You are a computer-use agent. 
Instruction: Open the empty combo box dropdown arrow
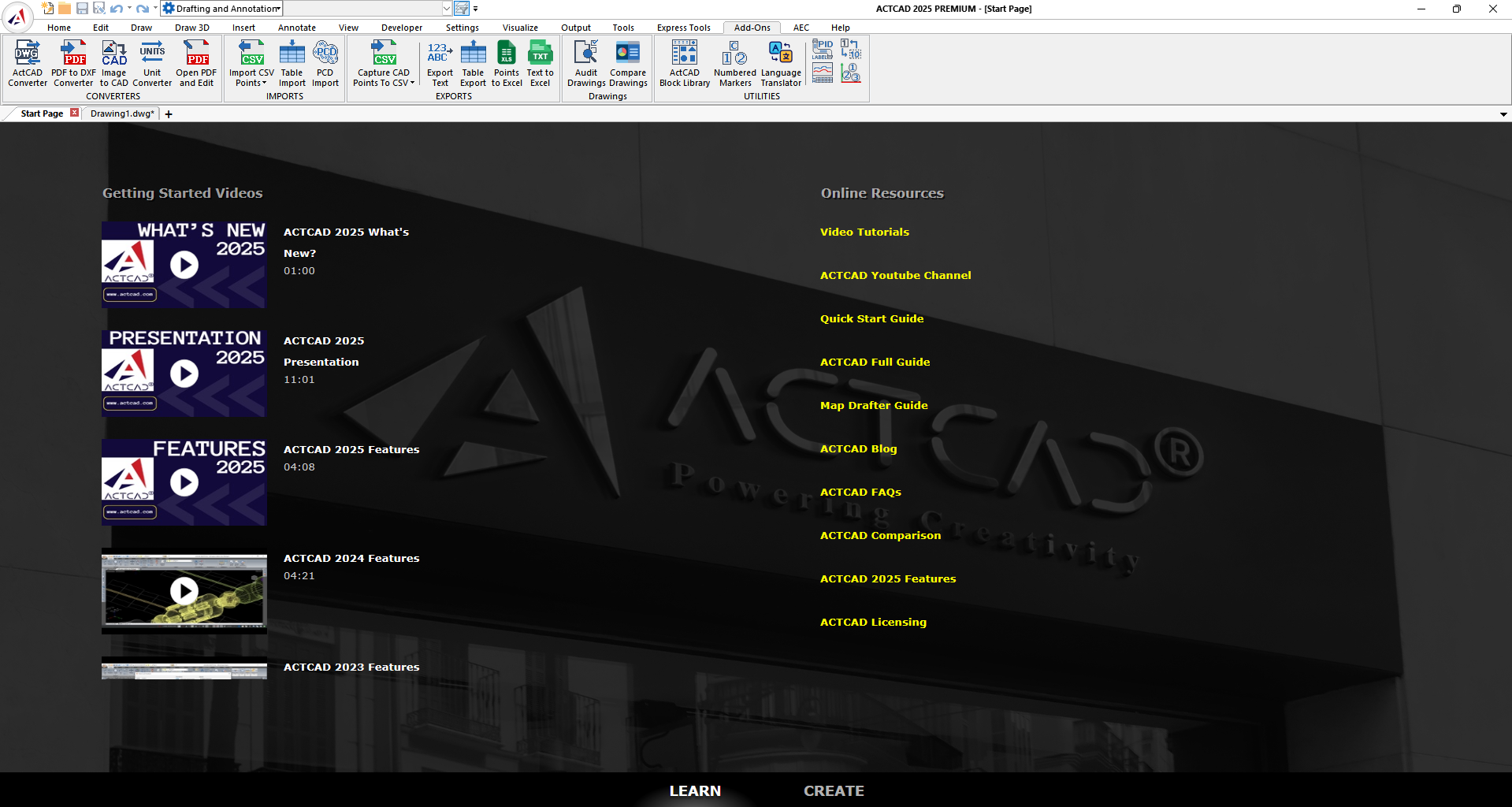[447, 9]
